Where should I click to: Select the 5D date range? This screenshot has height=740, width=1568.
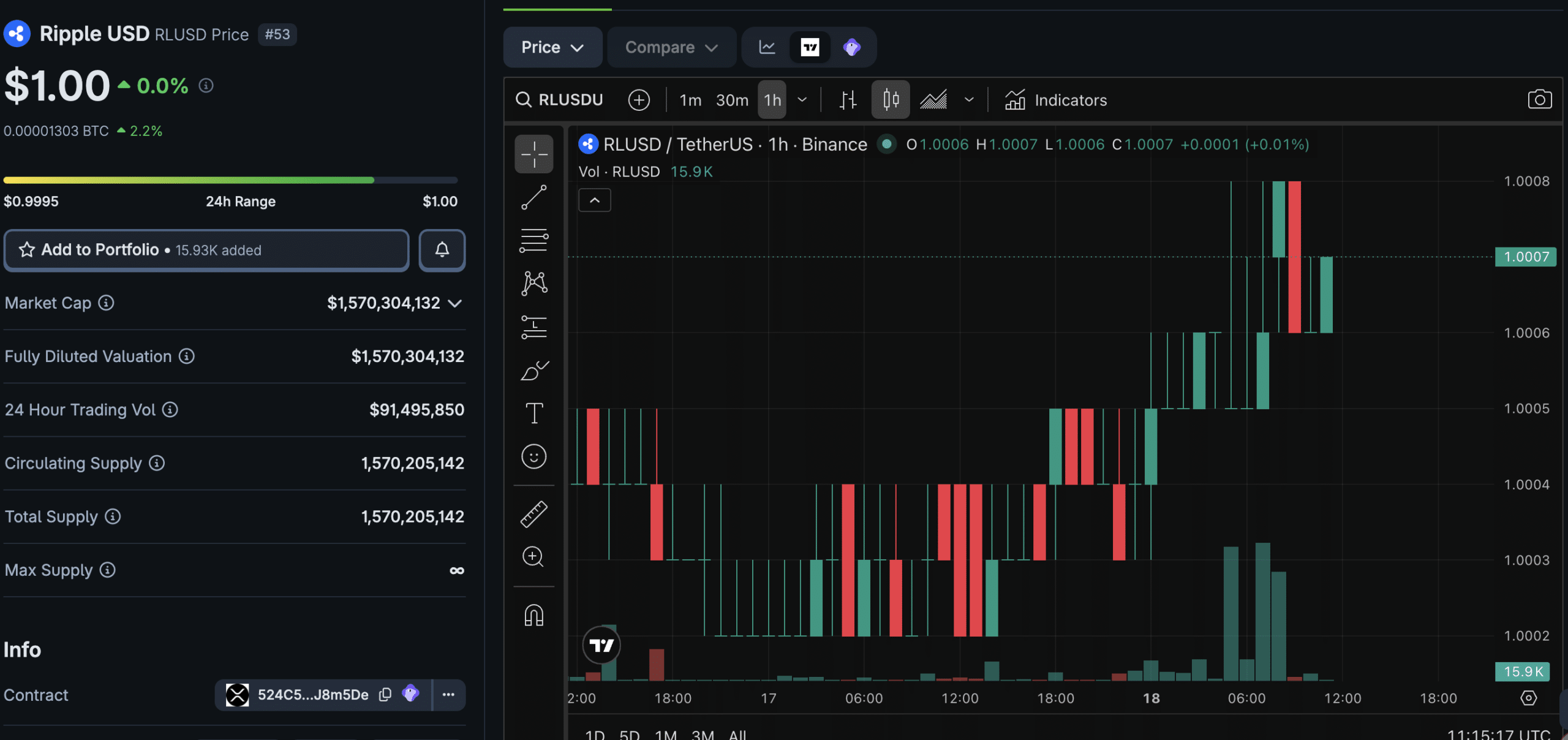[x=630, y=734]
